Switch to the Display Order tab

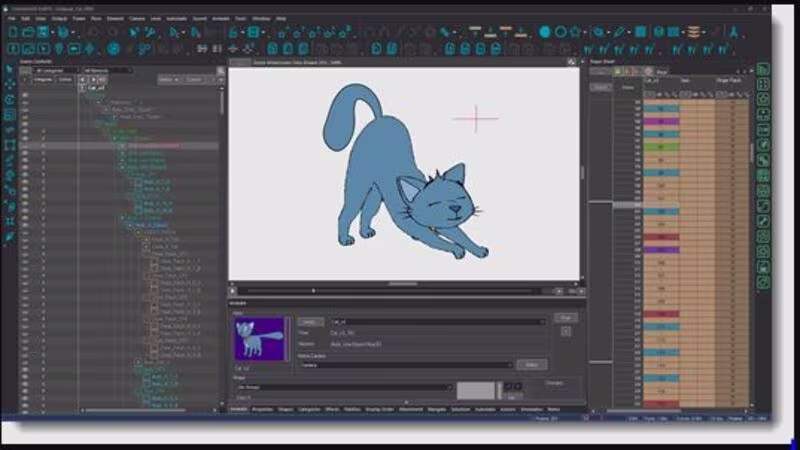click(x=380, y=409)
